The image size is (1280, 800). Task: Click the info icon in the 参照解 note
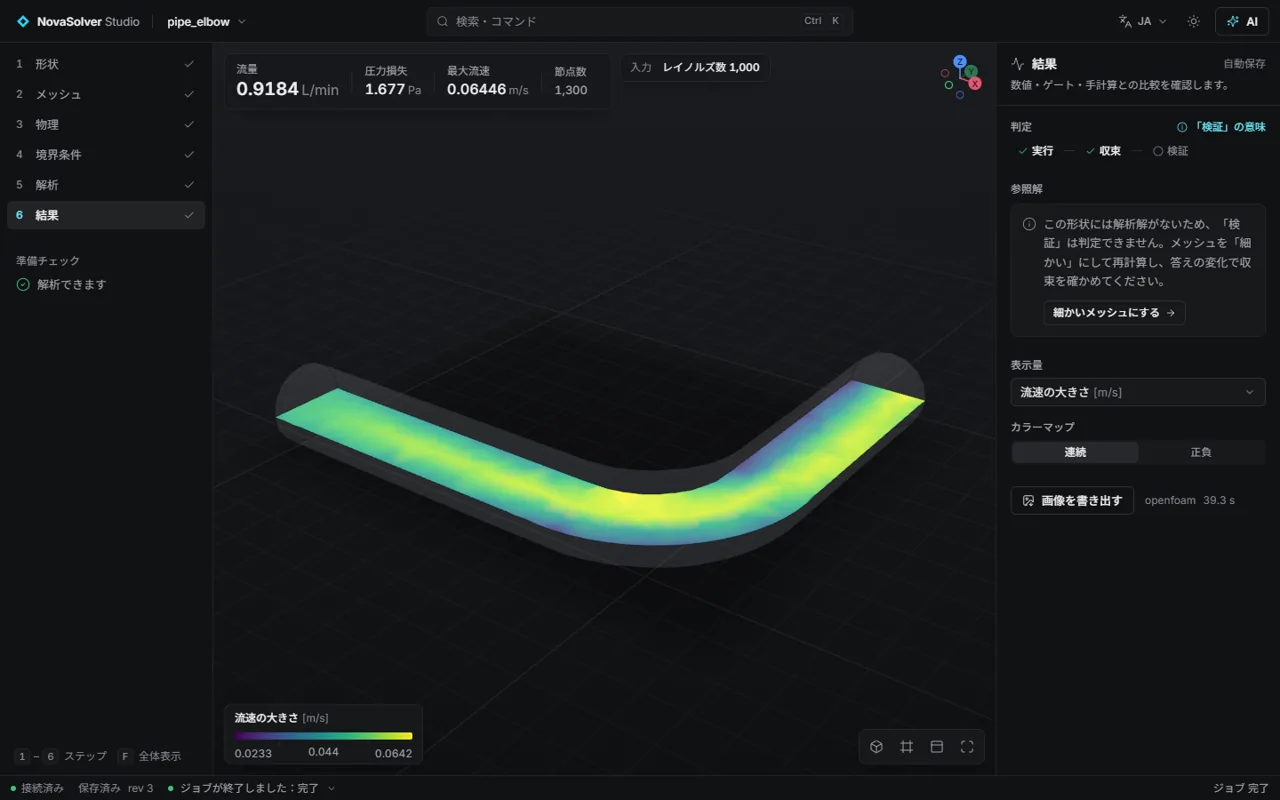(1029, 224)
